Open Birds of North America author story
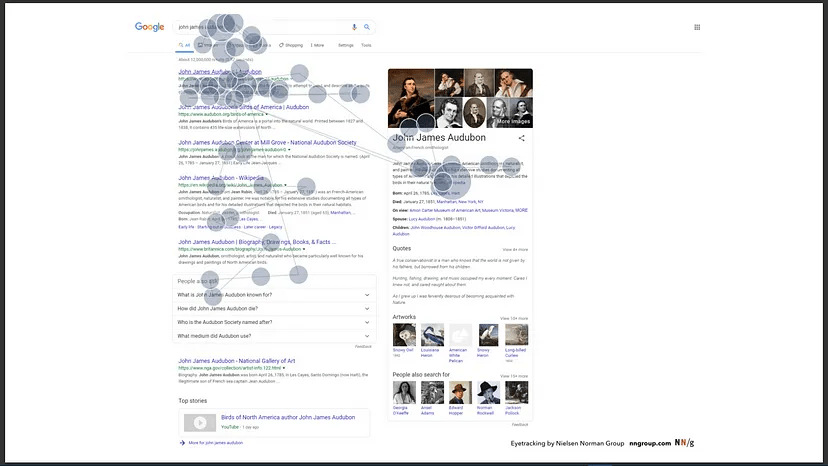The image size is (828, 466). (x=288, y=417)
